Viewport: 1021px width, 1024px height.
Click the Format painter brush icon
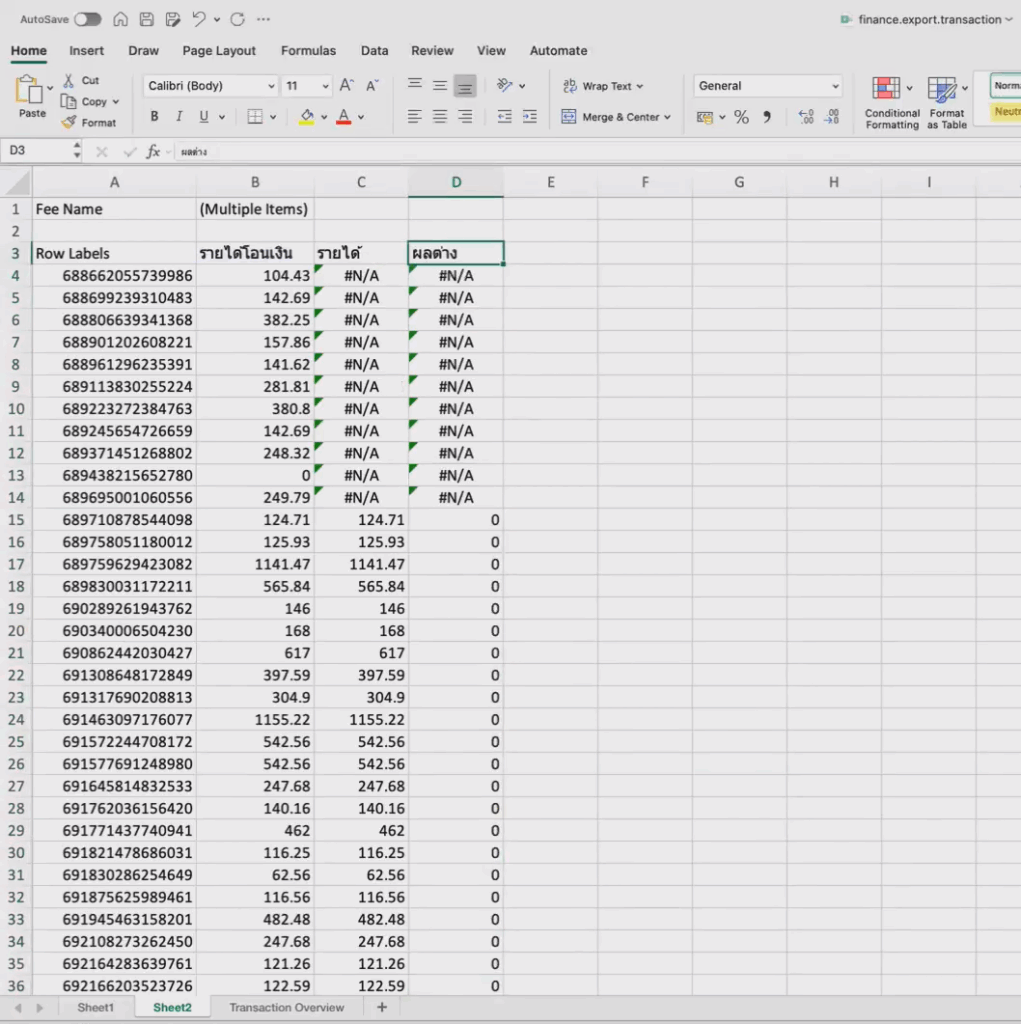[x=69, y=123]
